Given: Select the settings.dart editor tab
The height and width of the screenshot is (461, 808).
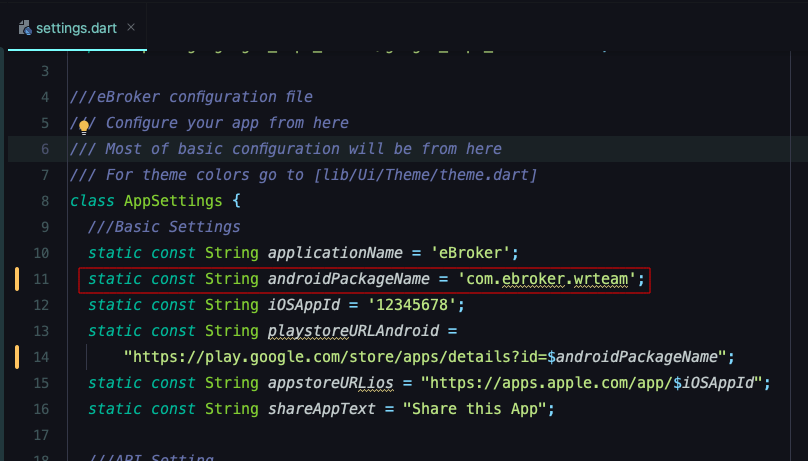Looking at the screenshot, I should 77,28.
